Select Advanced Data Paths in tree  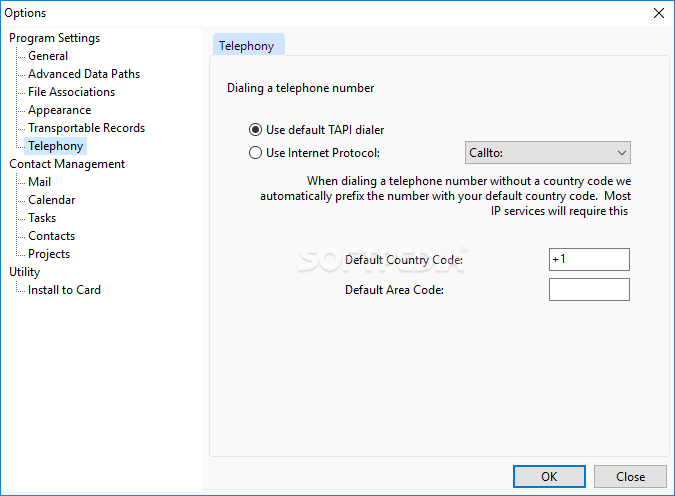[84, 74]
